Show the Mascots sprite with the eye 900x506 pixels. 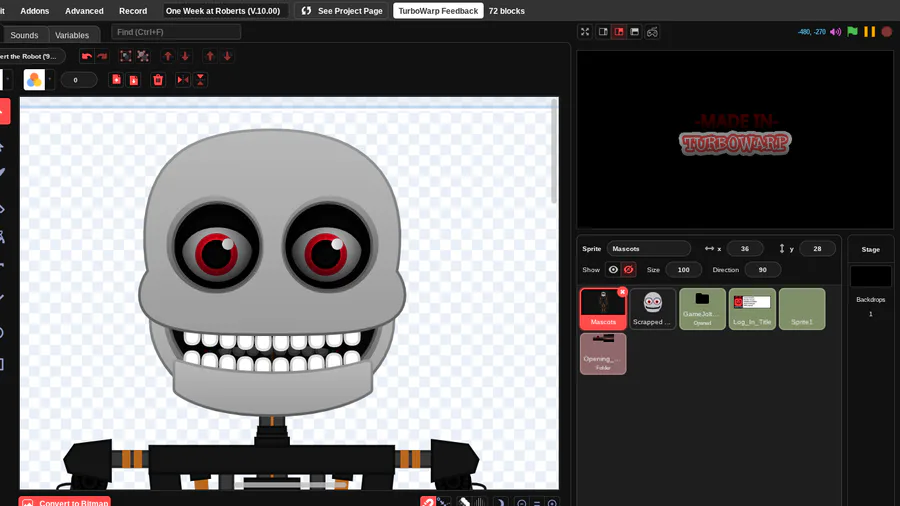[x=613, y=270]
